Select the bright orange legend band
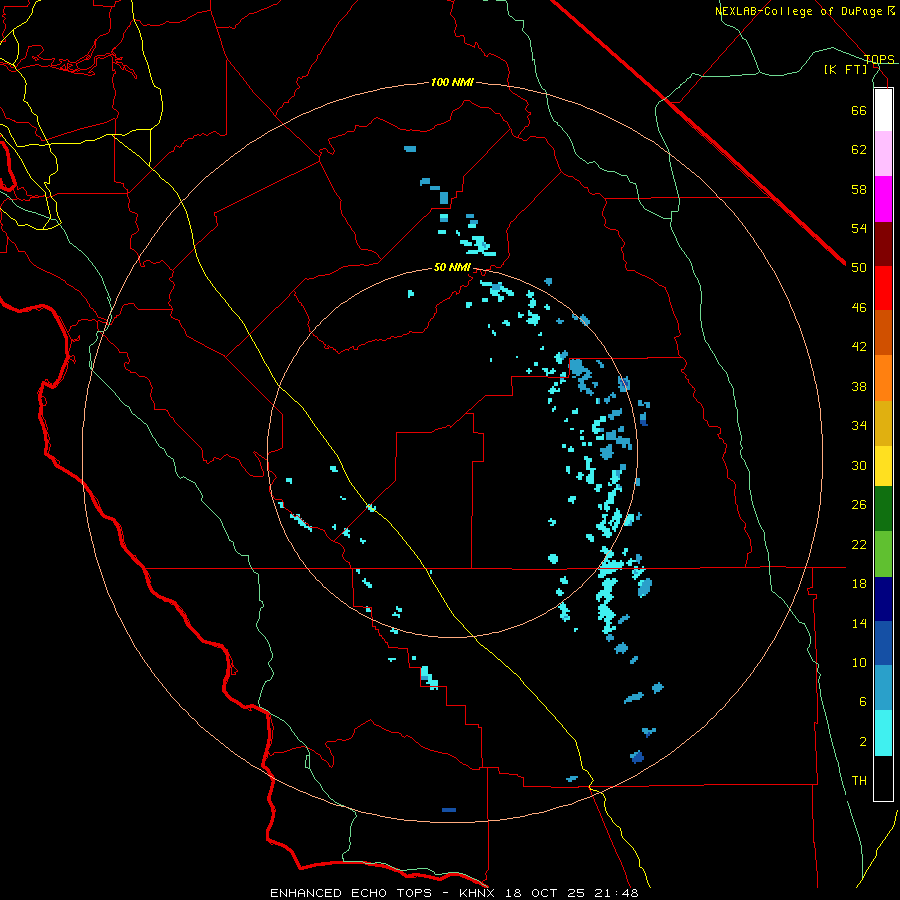Viewport: 900px width, 900px height. pyautogui.click(x=883, y=378)
